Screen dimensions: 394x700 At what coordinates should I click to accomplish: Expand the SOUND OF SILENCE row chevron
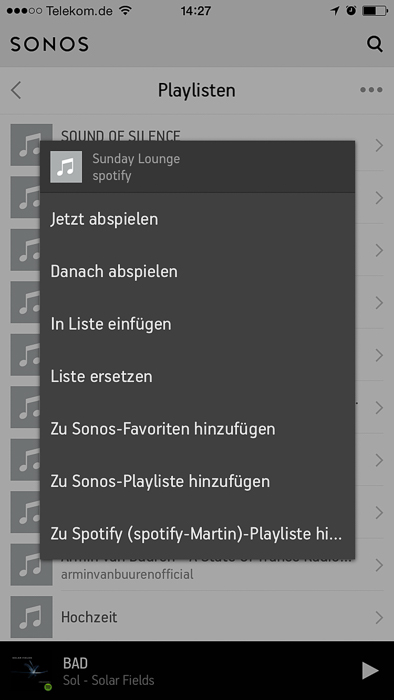(x=379, y=145)
